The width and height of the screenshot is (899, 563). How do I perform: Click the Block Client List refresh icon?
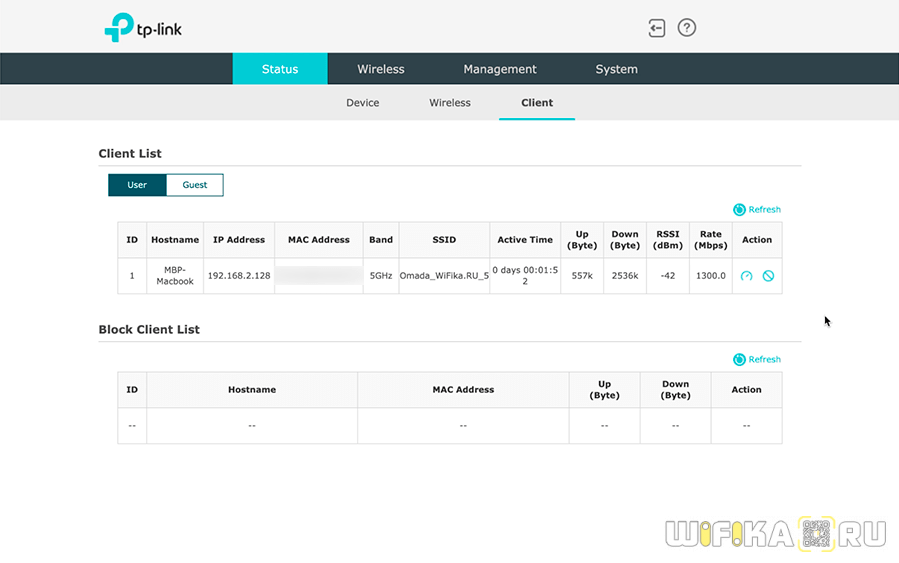(x=739, y=360)
